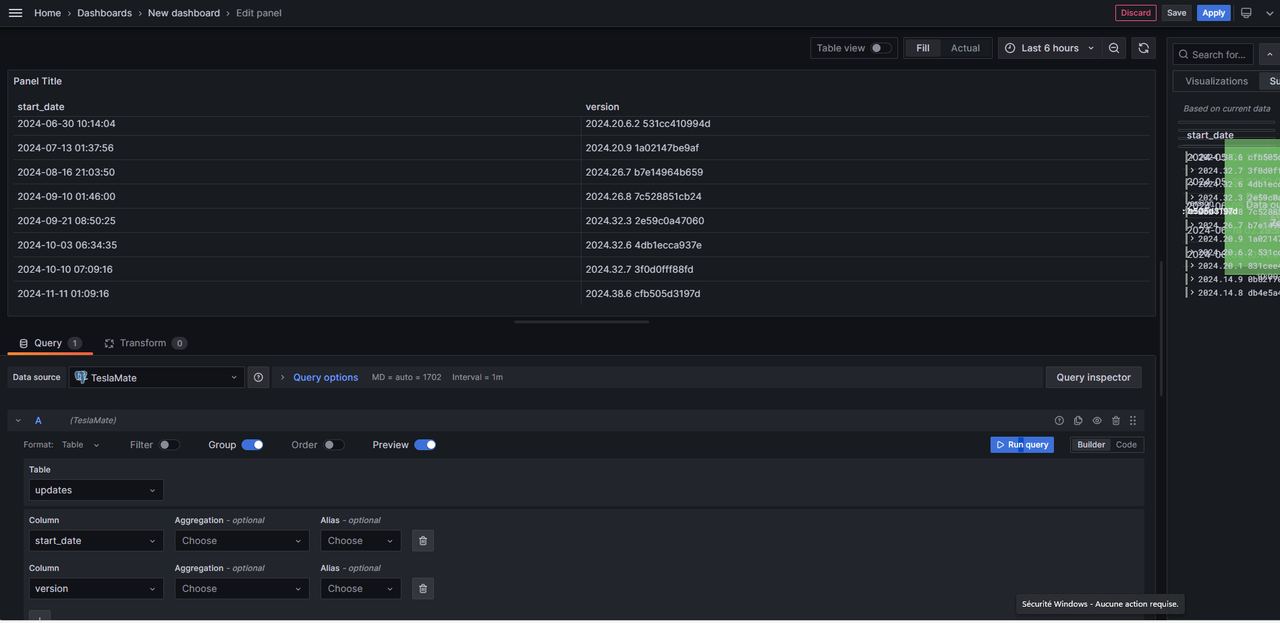Click the magnifier icon in the search field

pyautogui.click(x=1183, y=54)
